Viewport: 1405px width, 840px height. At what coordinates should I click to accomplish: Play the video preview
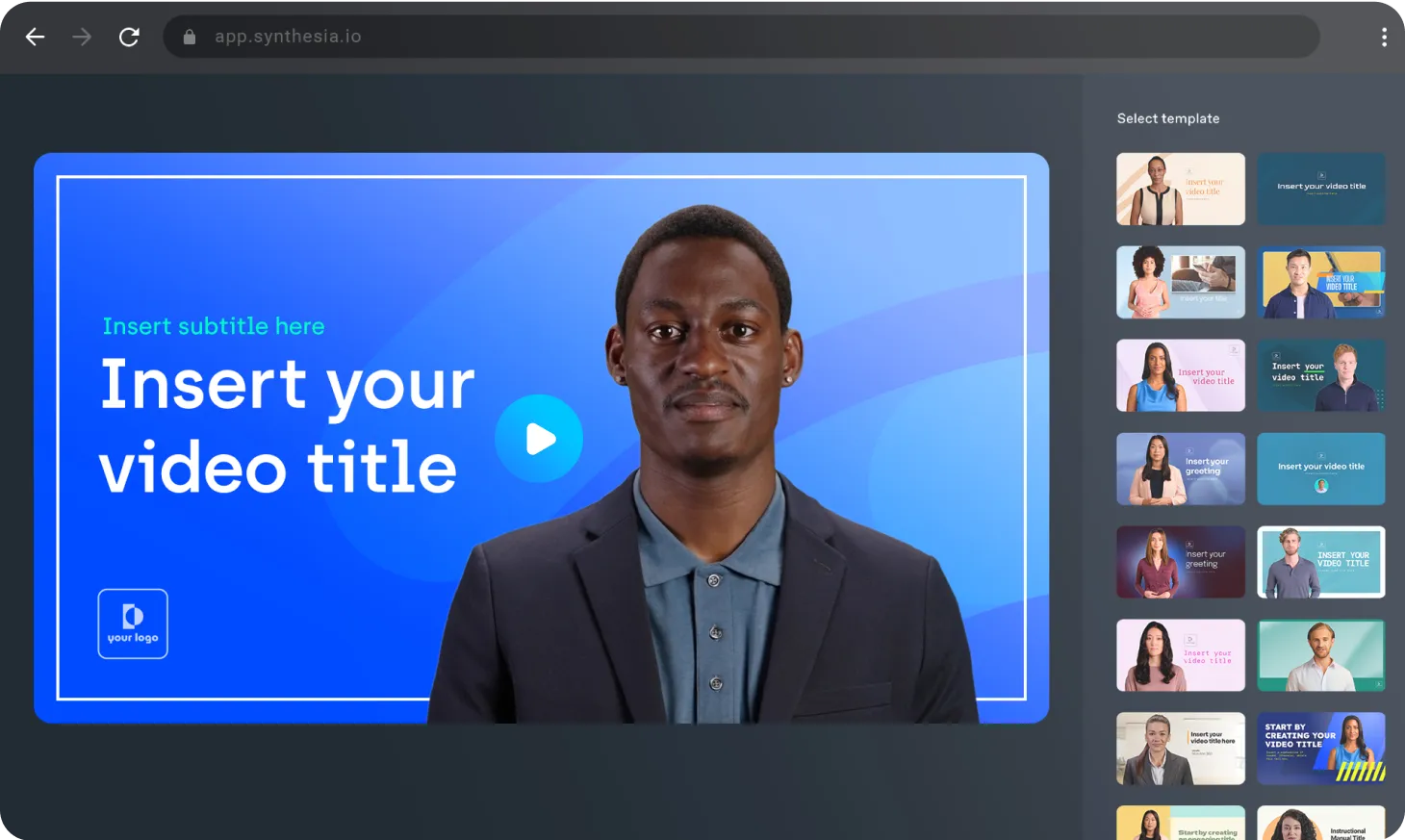click(539, 438)
